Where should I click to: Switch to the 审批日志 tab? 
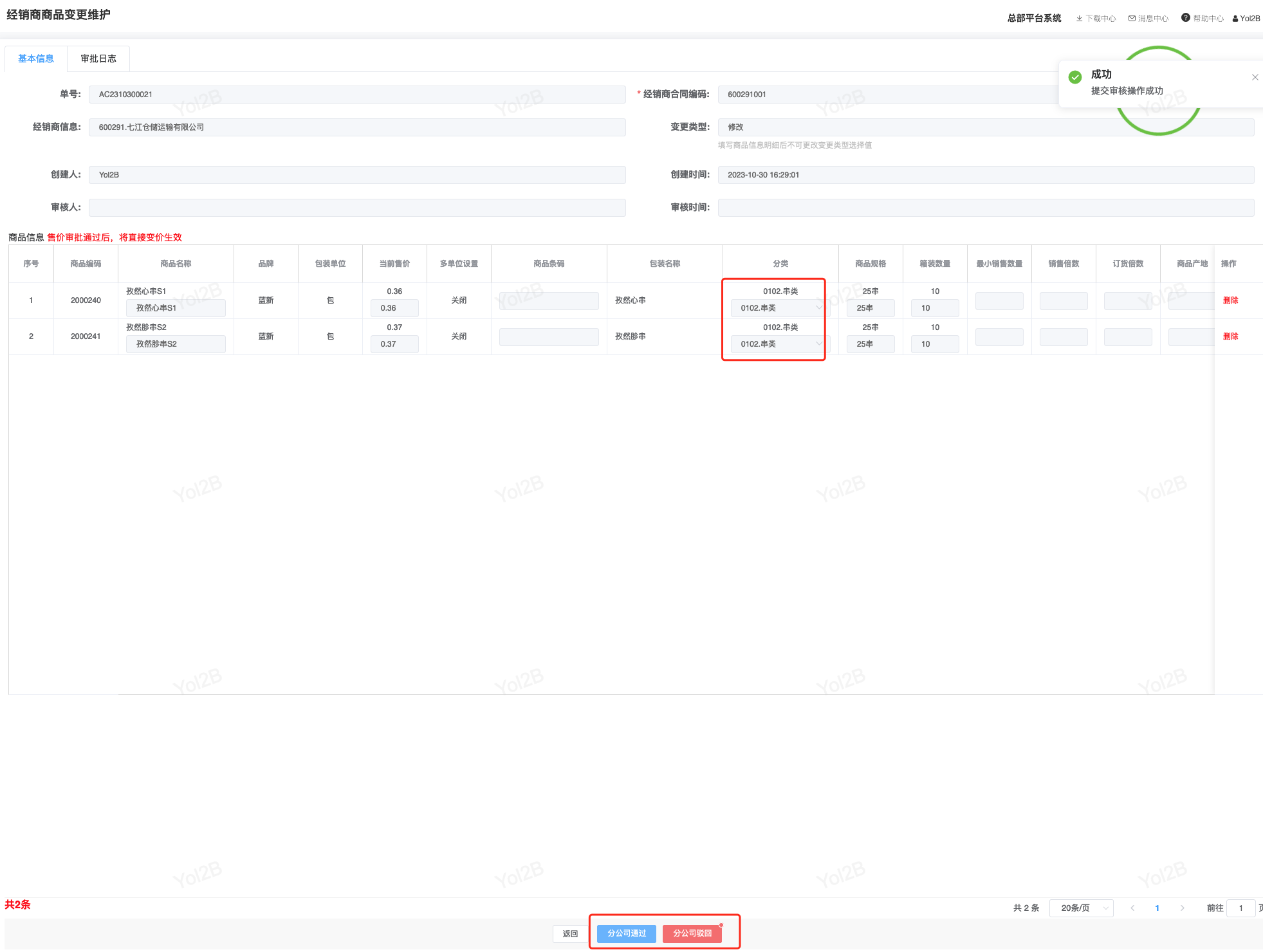pyautogui.click(x=98, y=59)
